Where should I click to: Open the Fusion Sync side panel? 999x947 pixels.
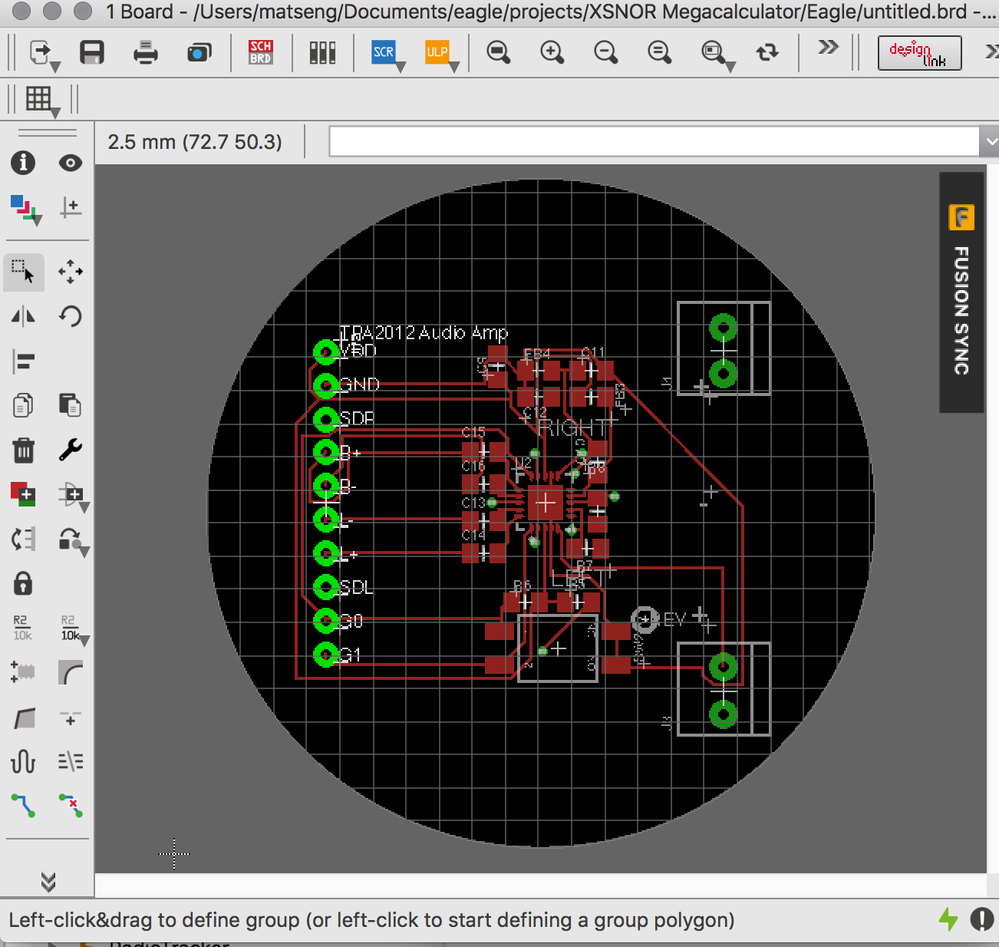click(961, 293)
